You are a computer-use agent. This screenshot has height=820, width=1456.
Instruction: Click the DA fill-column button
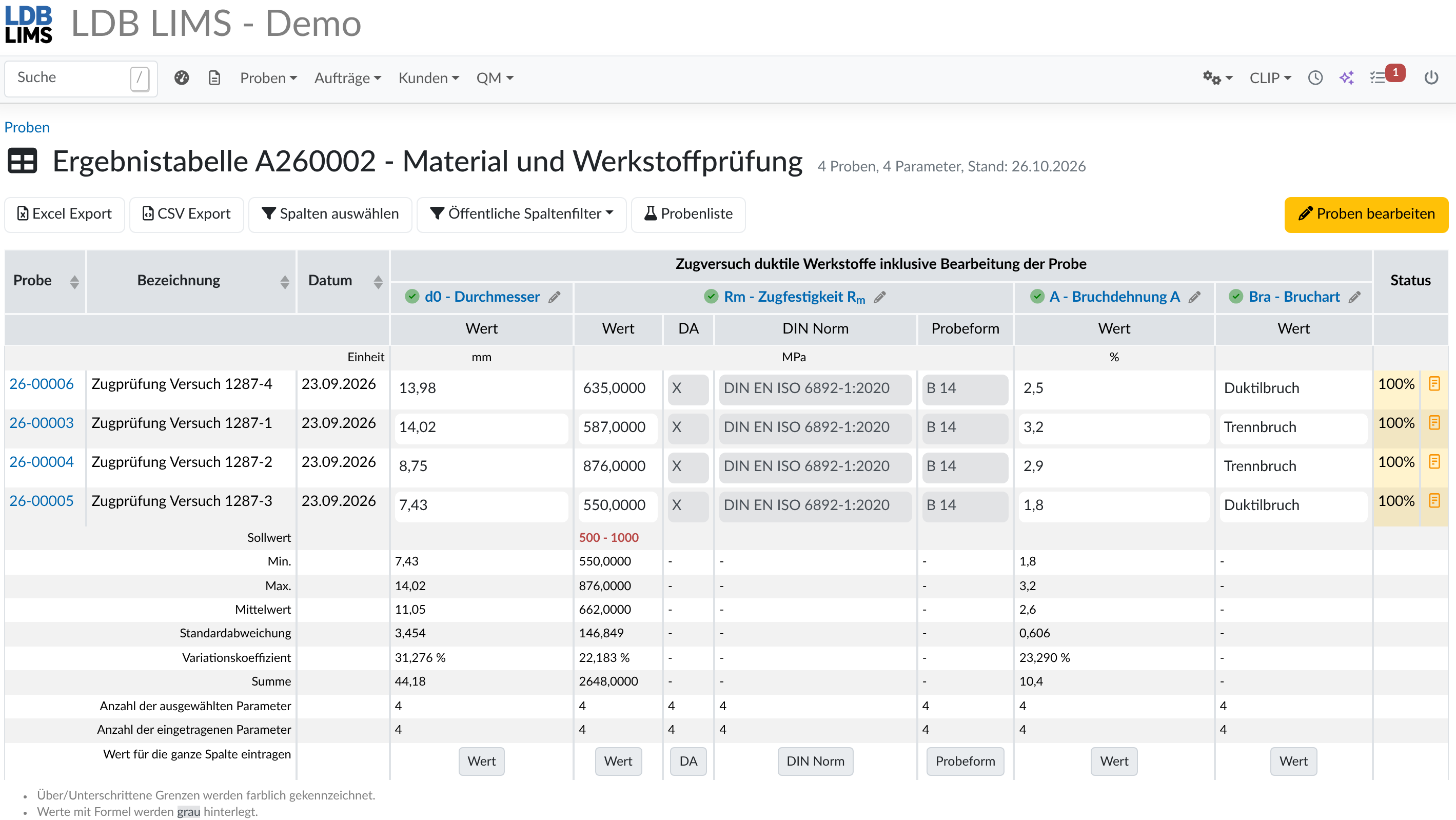point(688,762)
